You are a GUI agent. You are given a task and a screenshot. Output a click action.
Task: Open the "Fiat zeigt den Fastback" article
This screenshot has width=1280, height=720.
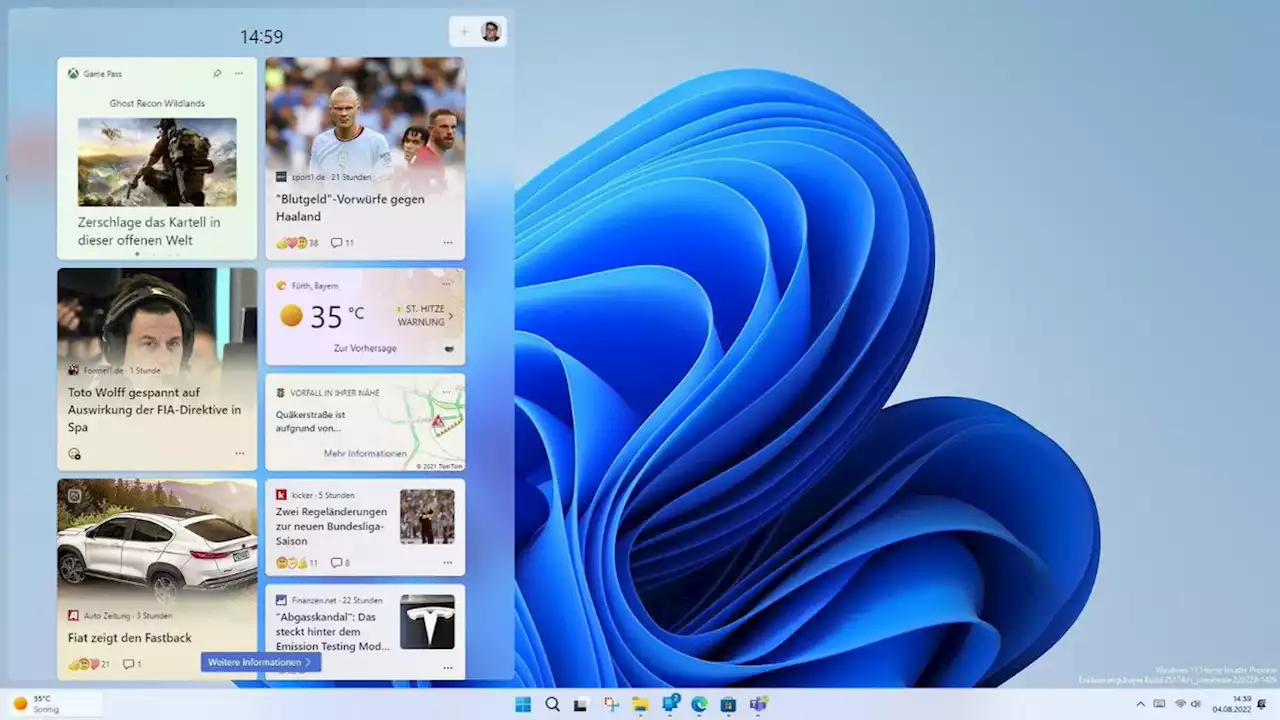[130, 638]
